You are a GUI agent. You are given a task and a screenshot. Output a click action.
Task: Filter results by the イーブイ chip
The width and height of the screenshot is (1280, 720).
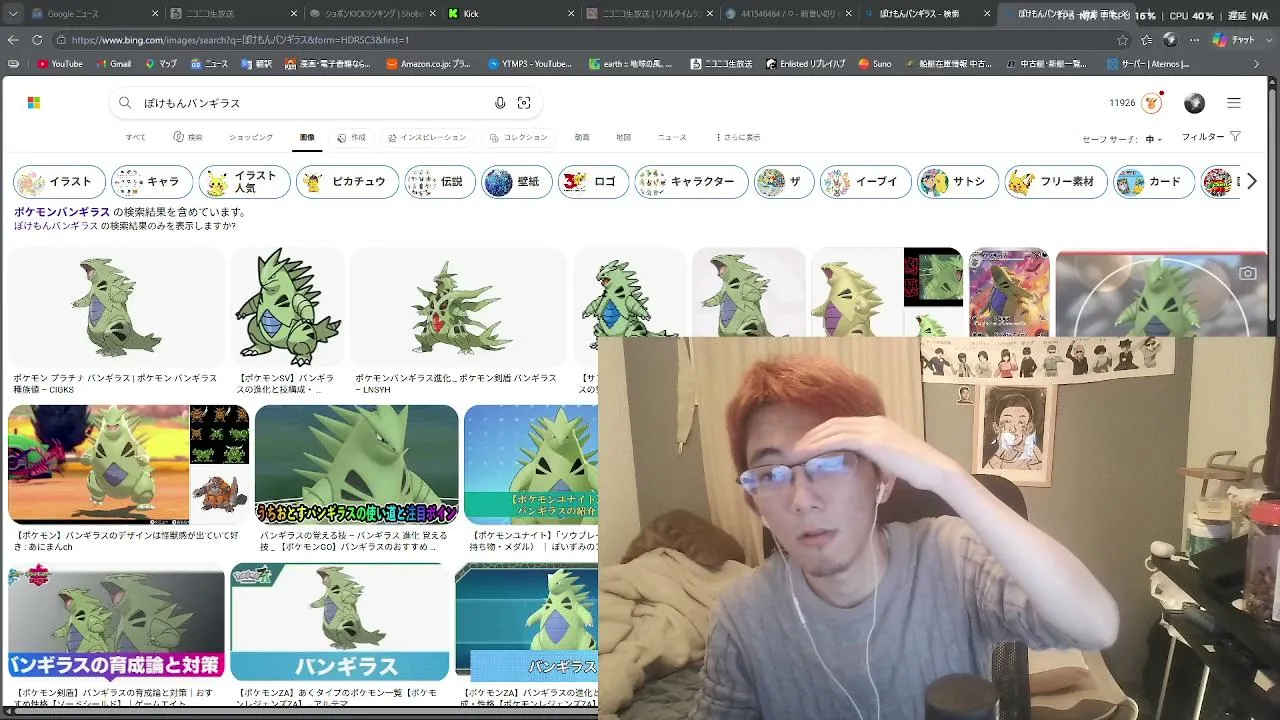tap(865, 182)
